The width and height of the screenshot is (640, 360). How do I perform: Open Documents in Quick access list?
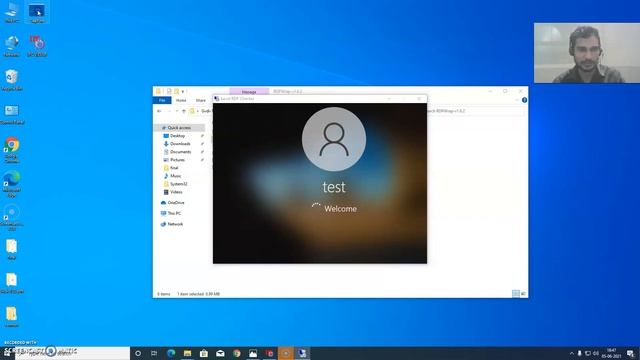tap(180, 152)
